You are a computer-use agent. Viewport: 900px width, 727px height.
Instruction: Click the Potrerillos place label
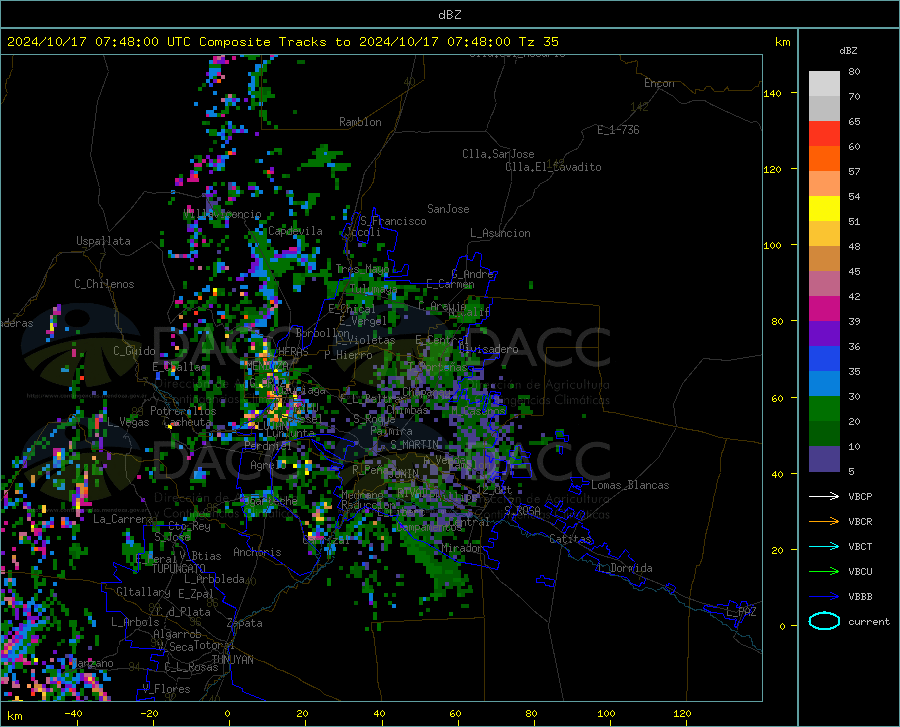tap(183, 411)
